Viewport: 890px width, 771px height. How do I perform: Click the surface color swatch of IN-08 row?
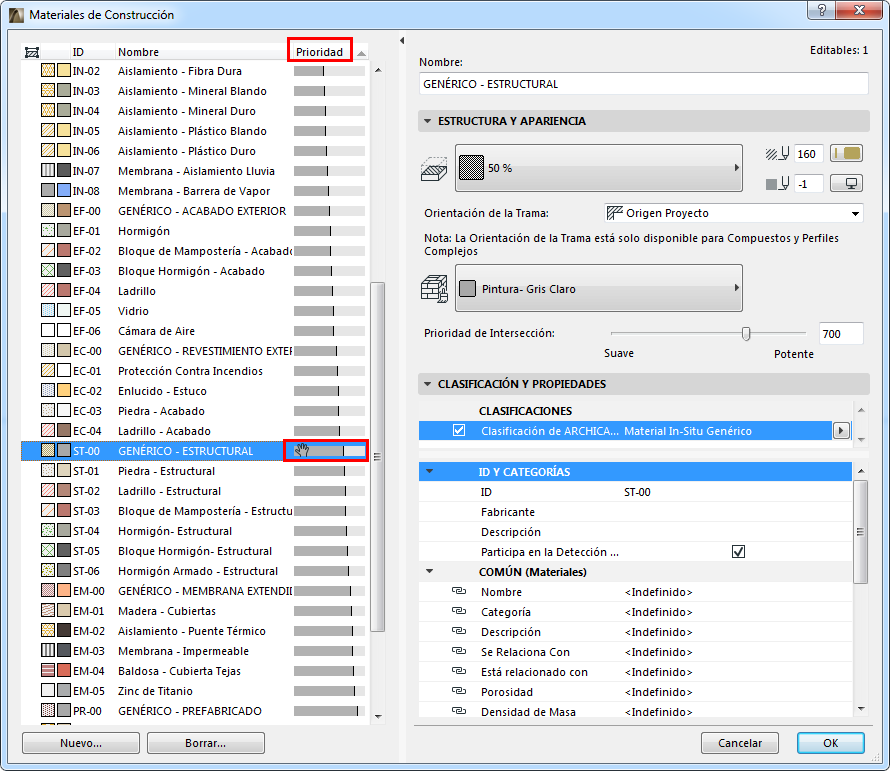(64, 191)
